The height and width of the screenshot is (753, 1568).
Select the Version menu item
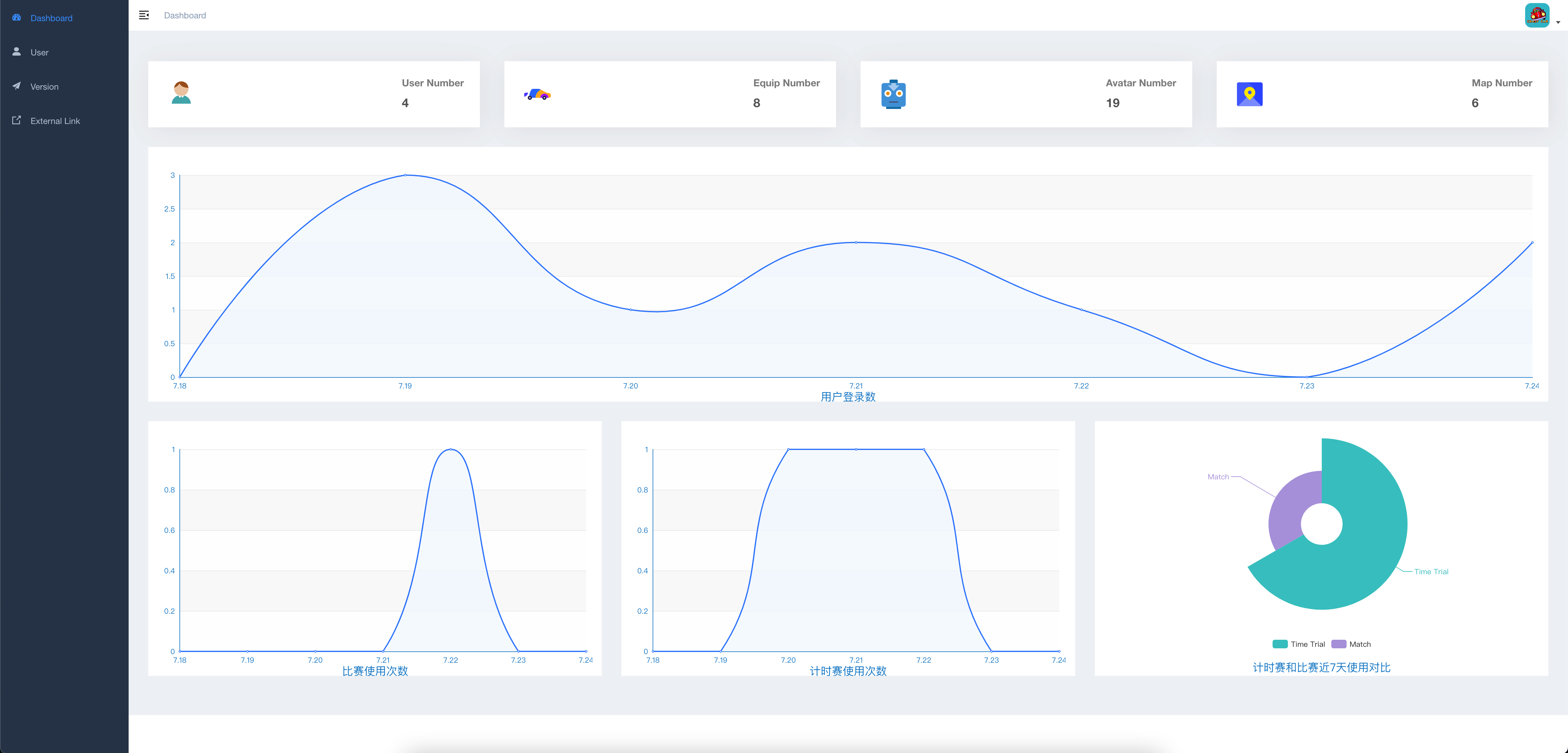pyautogui.click(x=44, y=86)
